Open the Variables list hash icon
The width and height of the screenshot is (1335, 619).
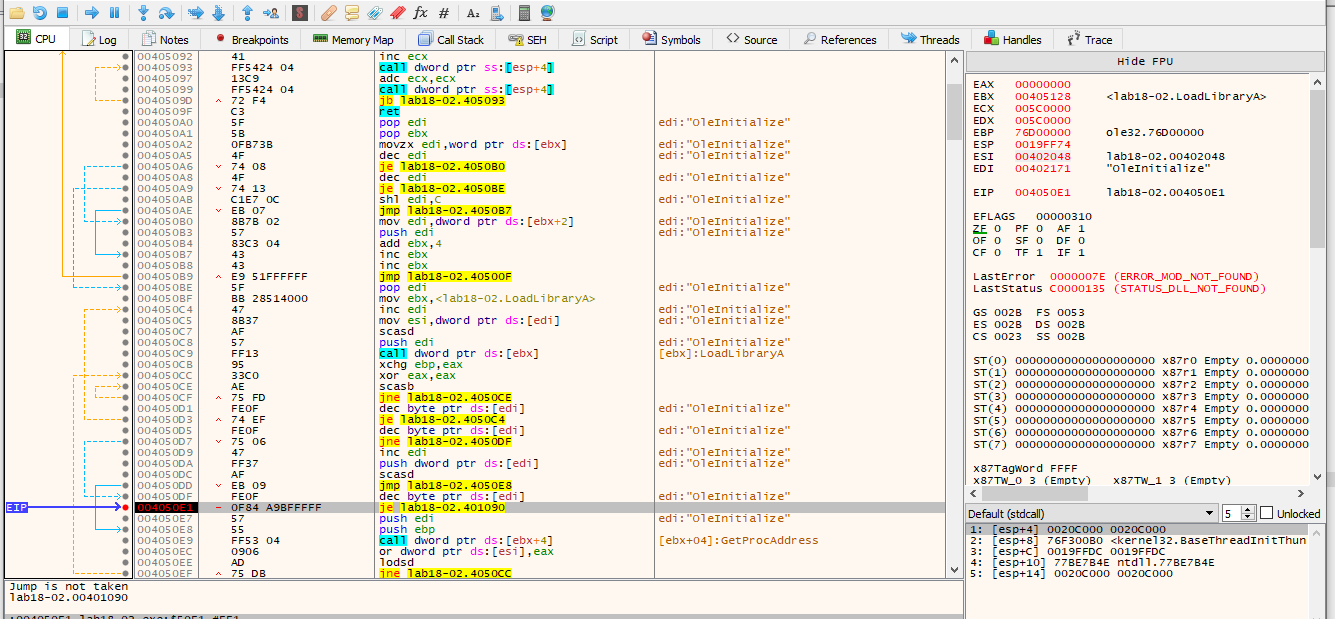tap(443, 13)
